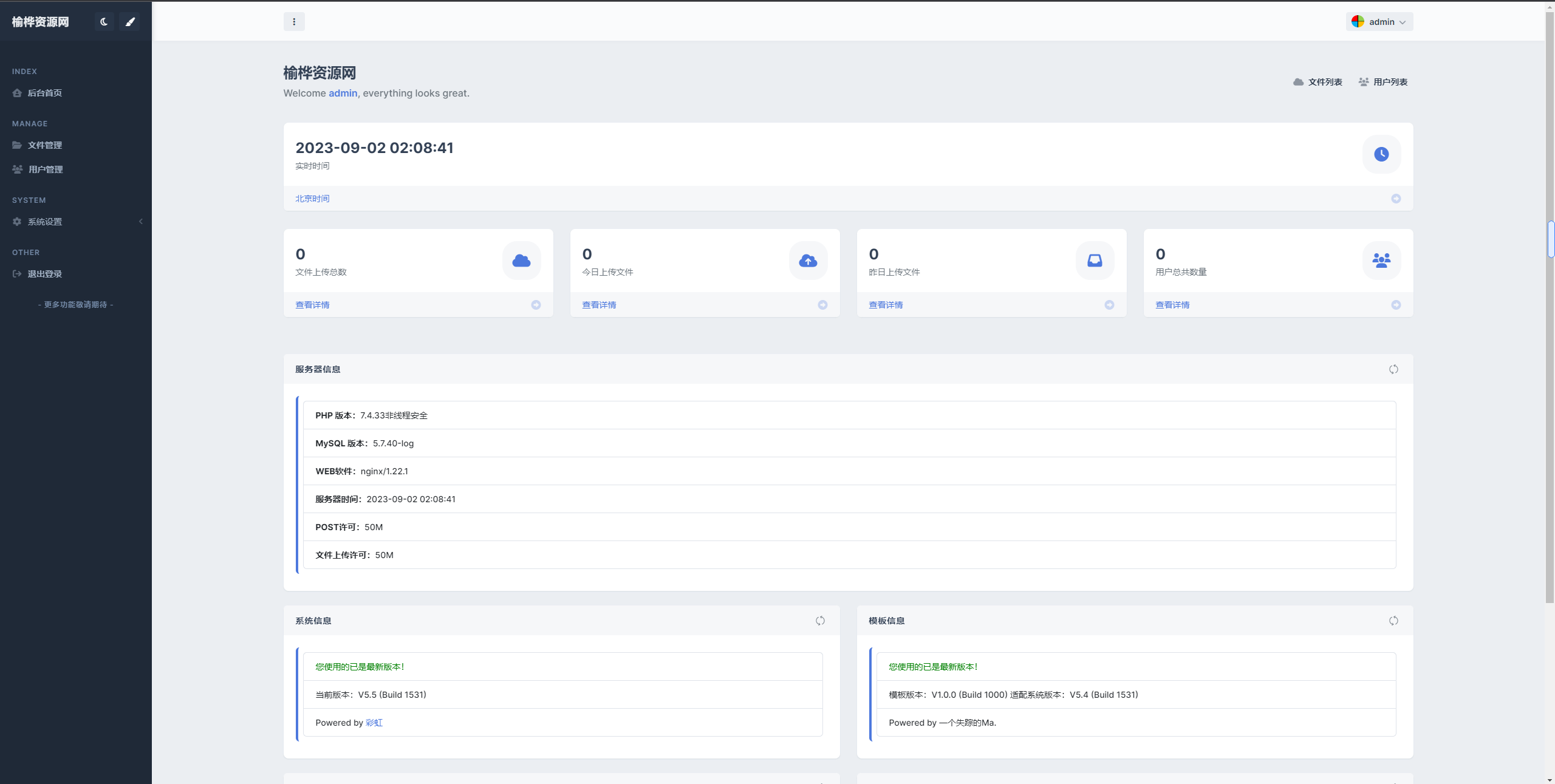Click arrow icon in 文件上传总数 card footer
Screen dimensions: 1555x784
[x=536, y=305]
